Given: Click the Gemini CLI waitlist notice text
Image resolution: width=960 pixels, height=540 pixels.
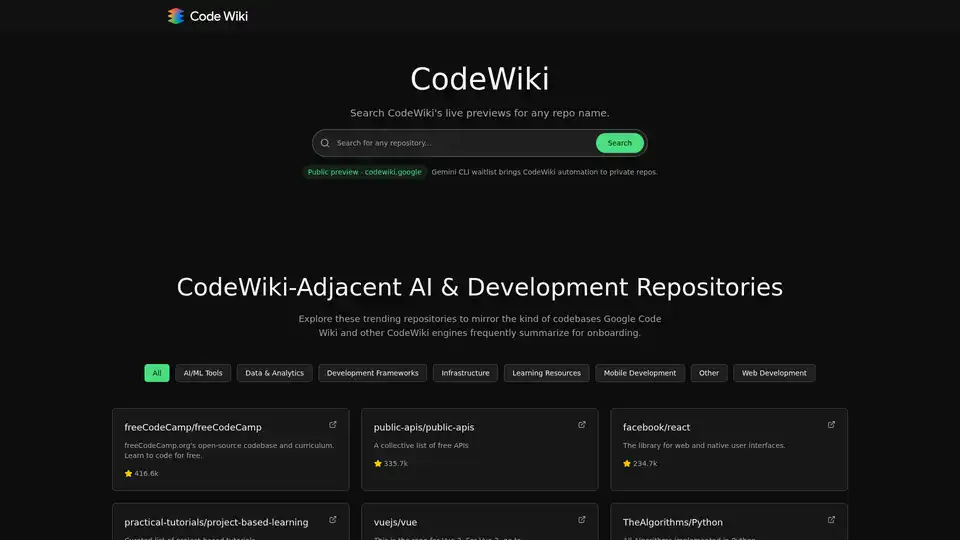Looking at the screenshot, I should coord(544,172).
